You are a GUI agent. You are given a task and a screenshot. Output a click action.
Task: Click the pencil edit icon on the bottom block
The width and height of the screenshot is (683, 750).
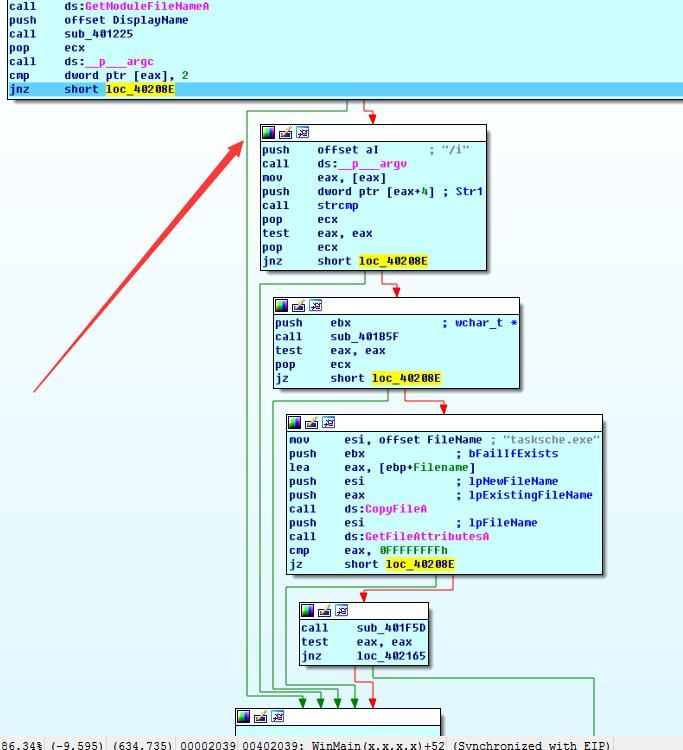pos(261,716)
